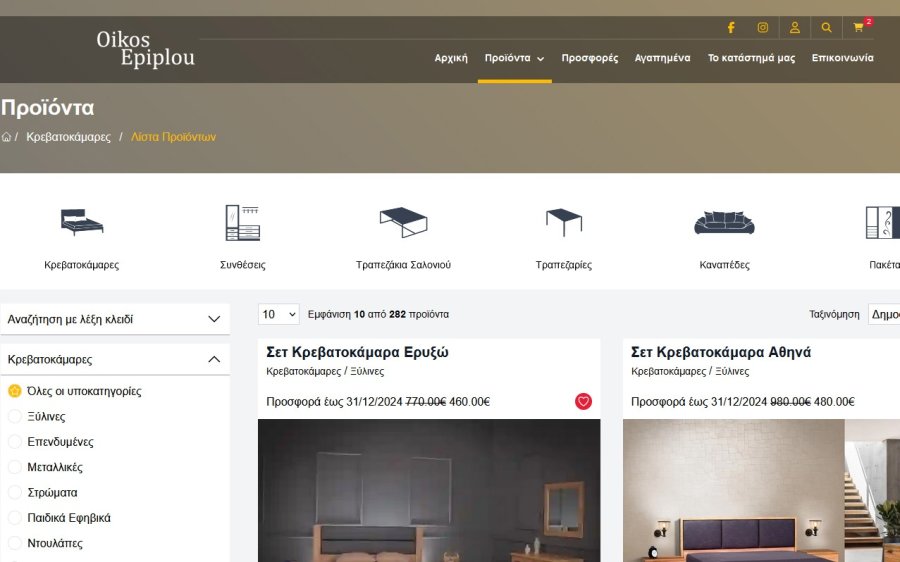
Task: Select the wall unit icon for Συνθέσεις
Action: (x=242, y=222)
